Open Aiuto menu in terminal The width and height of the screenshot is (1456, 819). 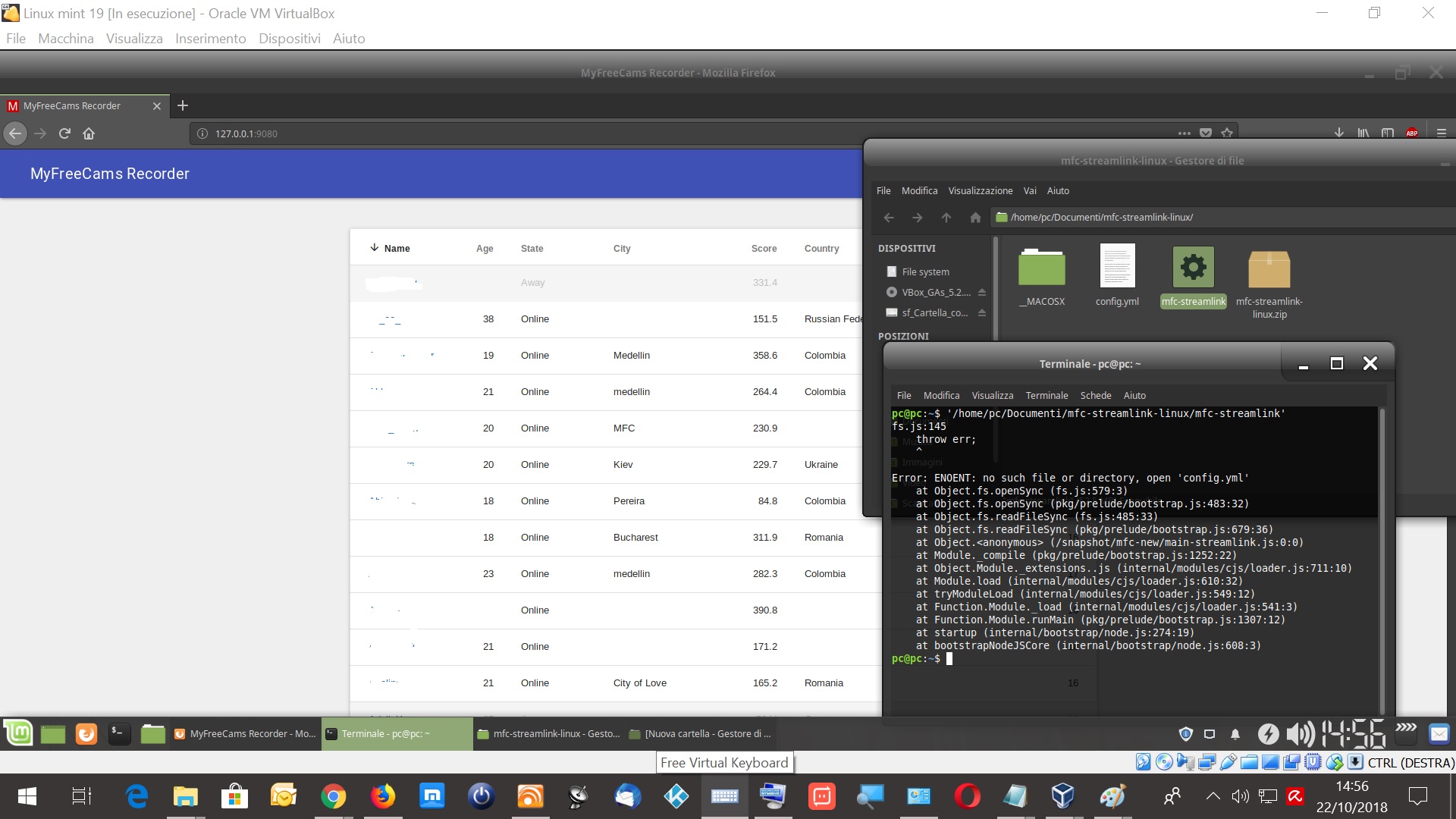1134,396
